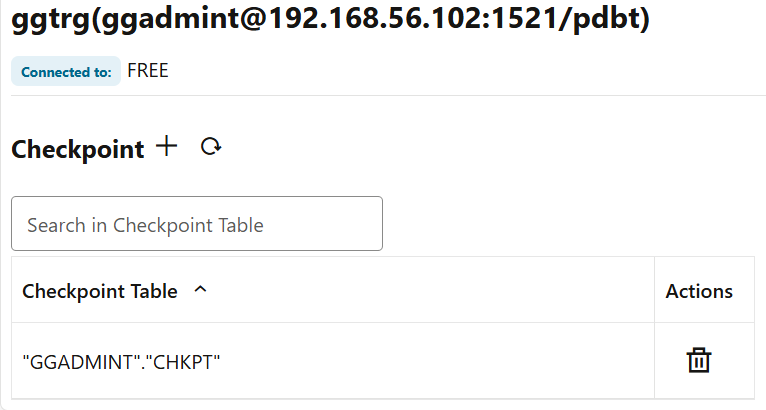Click the plus icon next to Checkpoint
Image resolution: width=766 pixels, height=410 pixels.
[166, 147]
